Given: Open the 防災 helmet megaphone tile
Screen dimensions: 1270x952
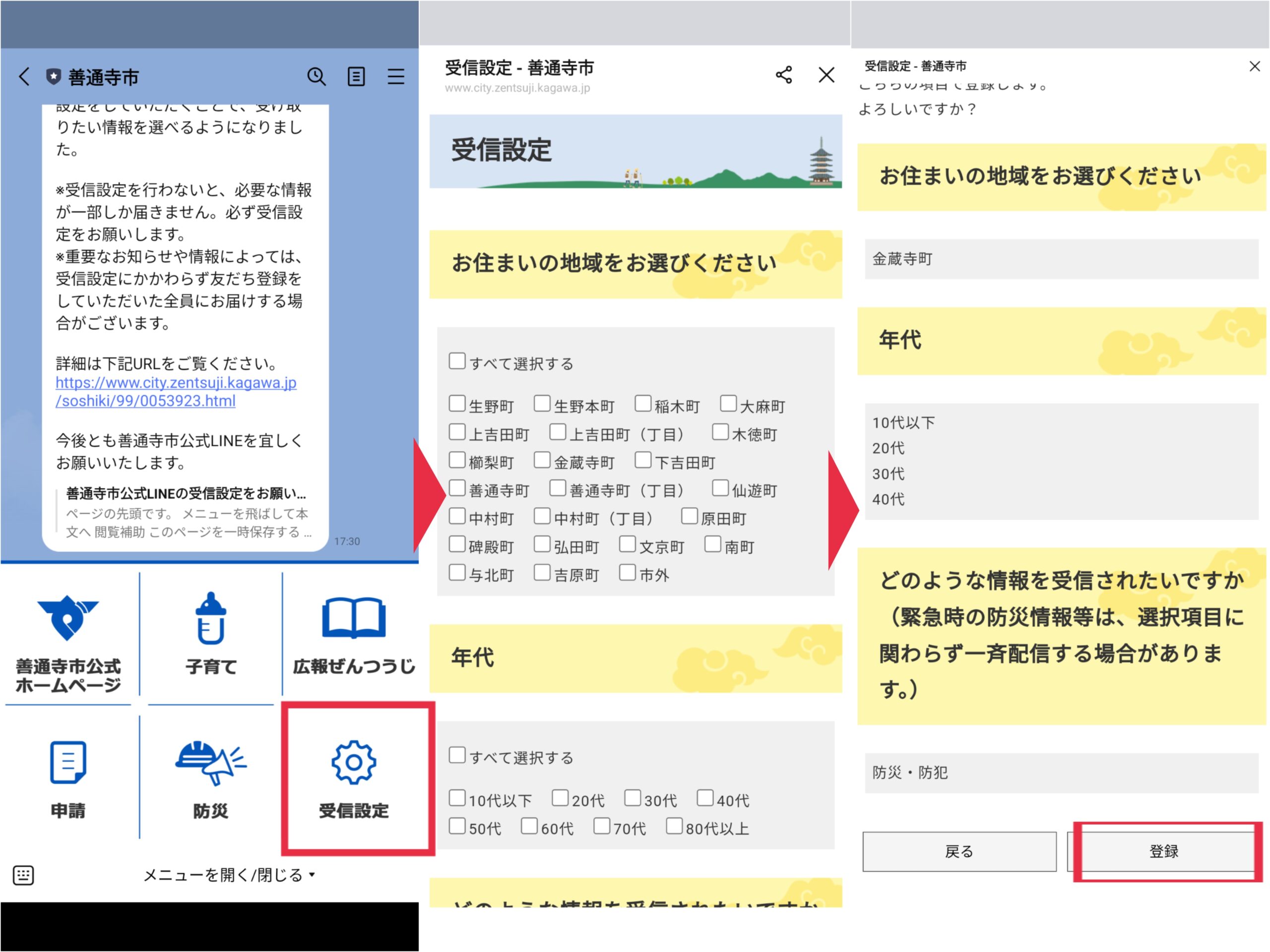Looking at the screenshot, I should pos(211,779).
